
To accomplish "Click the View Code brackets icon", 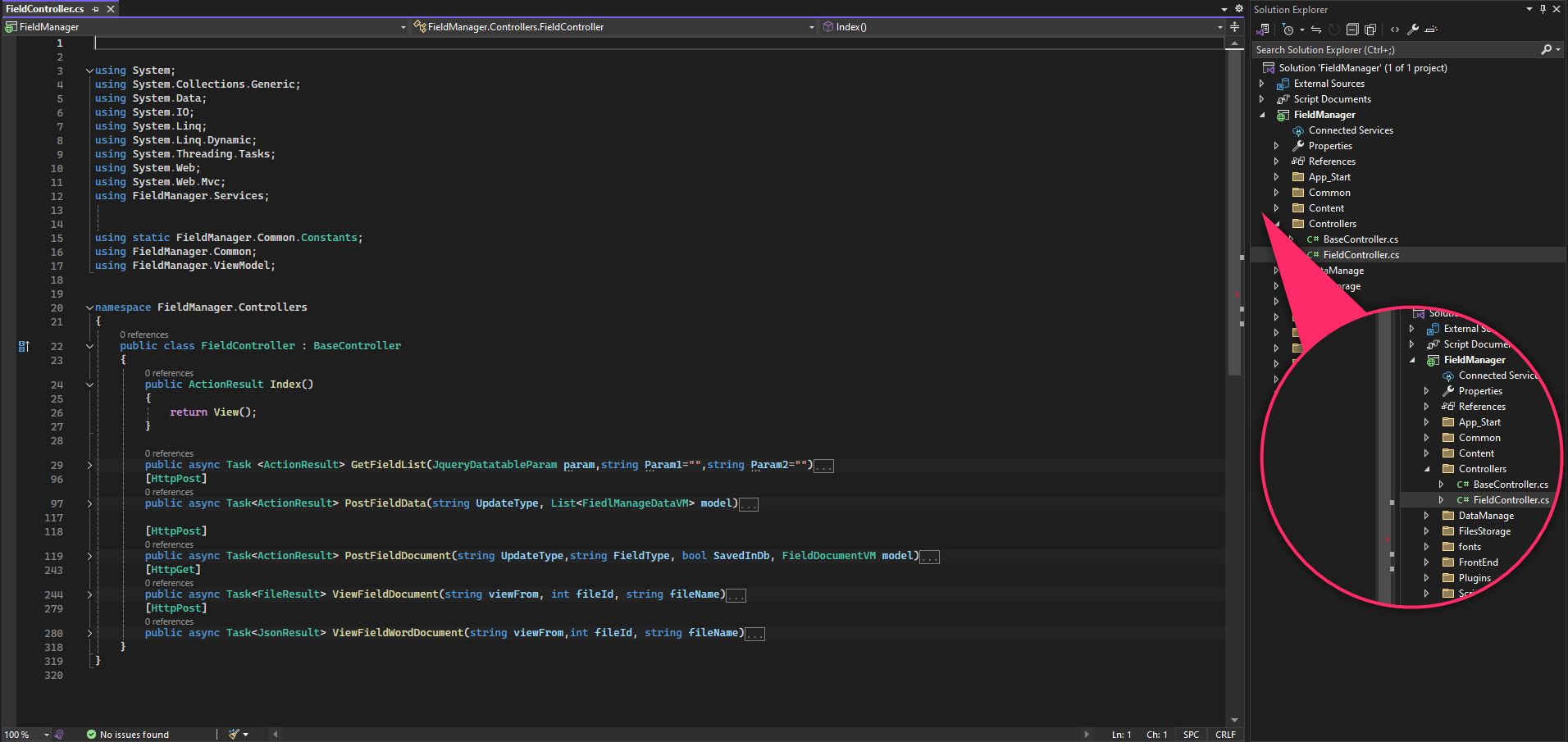I will coord(1395,30).
